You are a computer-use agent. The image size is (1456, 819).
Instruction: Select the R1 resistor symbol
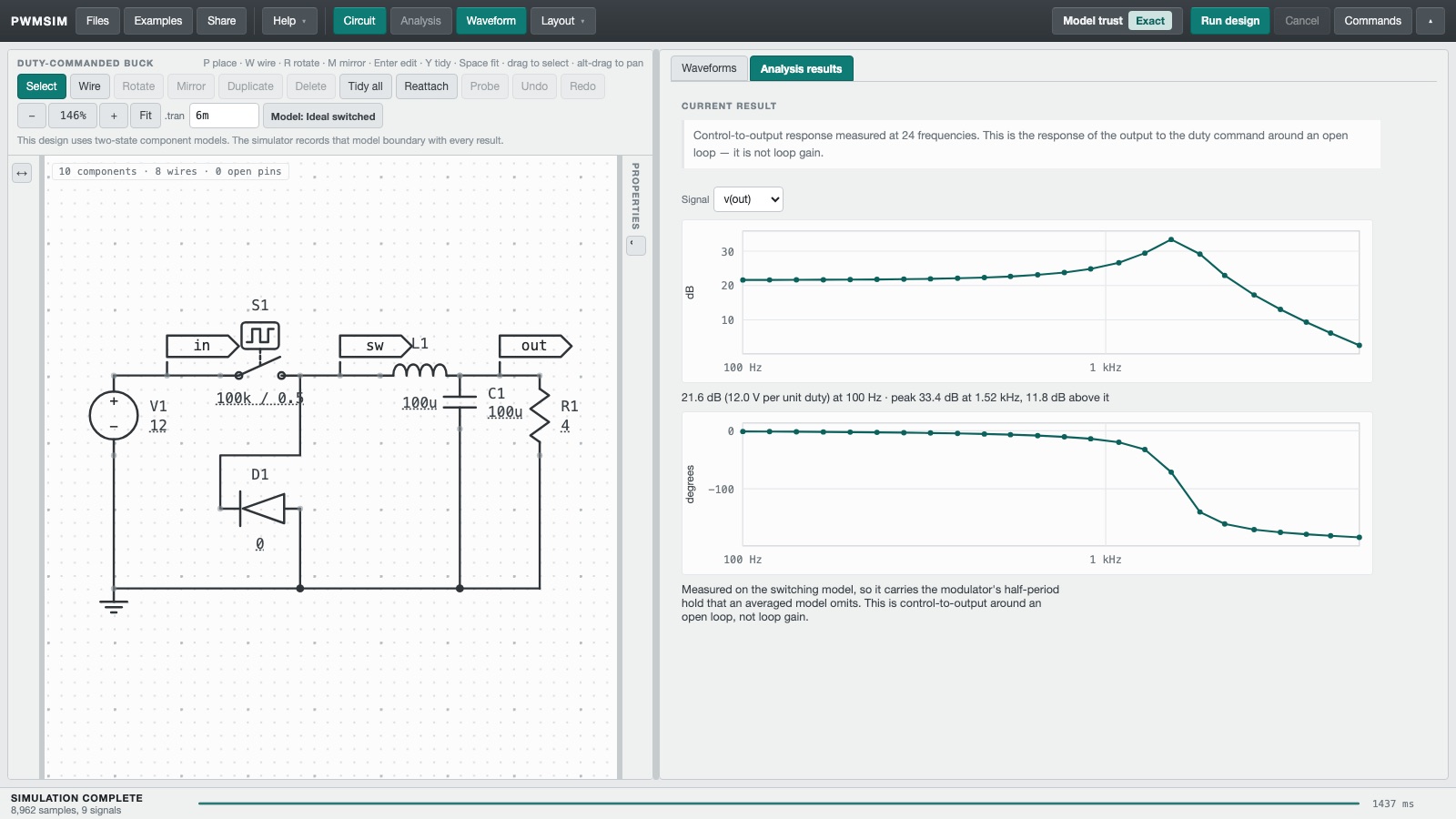pos(540,415)
